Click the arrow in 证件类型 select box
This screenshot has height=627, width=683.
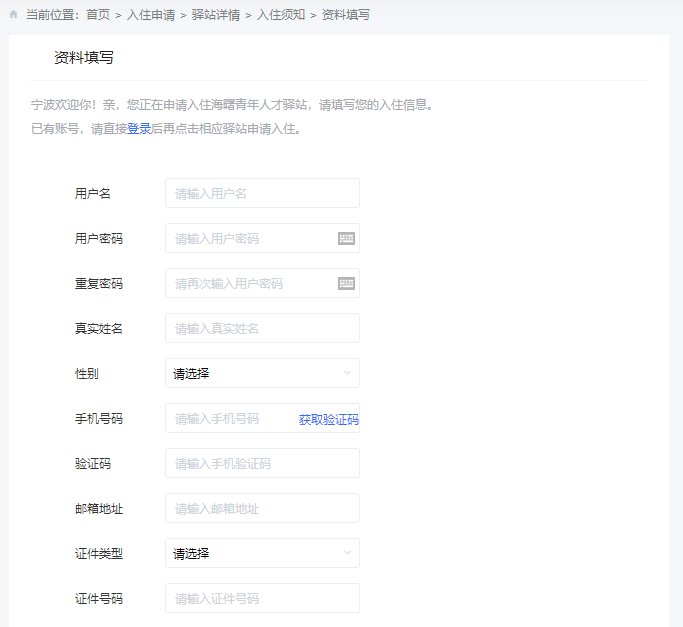point(347,553)
